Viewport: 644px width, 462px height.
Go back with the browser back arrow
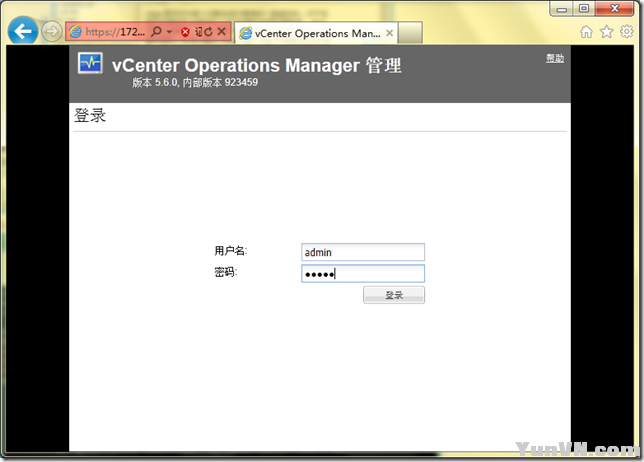[23, 31]
